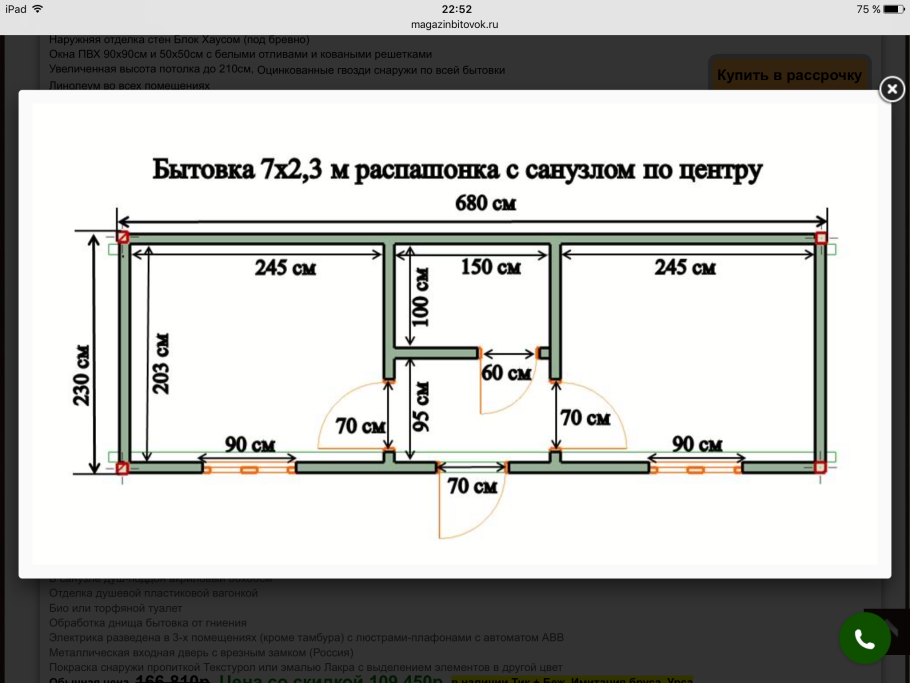
Task: Open the magazinbitovok.ru address bar
Action: (455, 24)
